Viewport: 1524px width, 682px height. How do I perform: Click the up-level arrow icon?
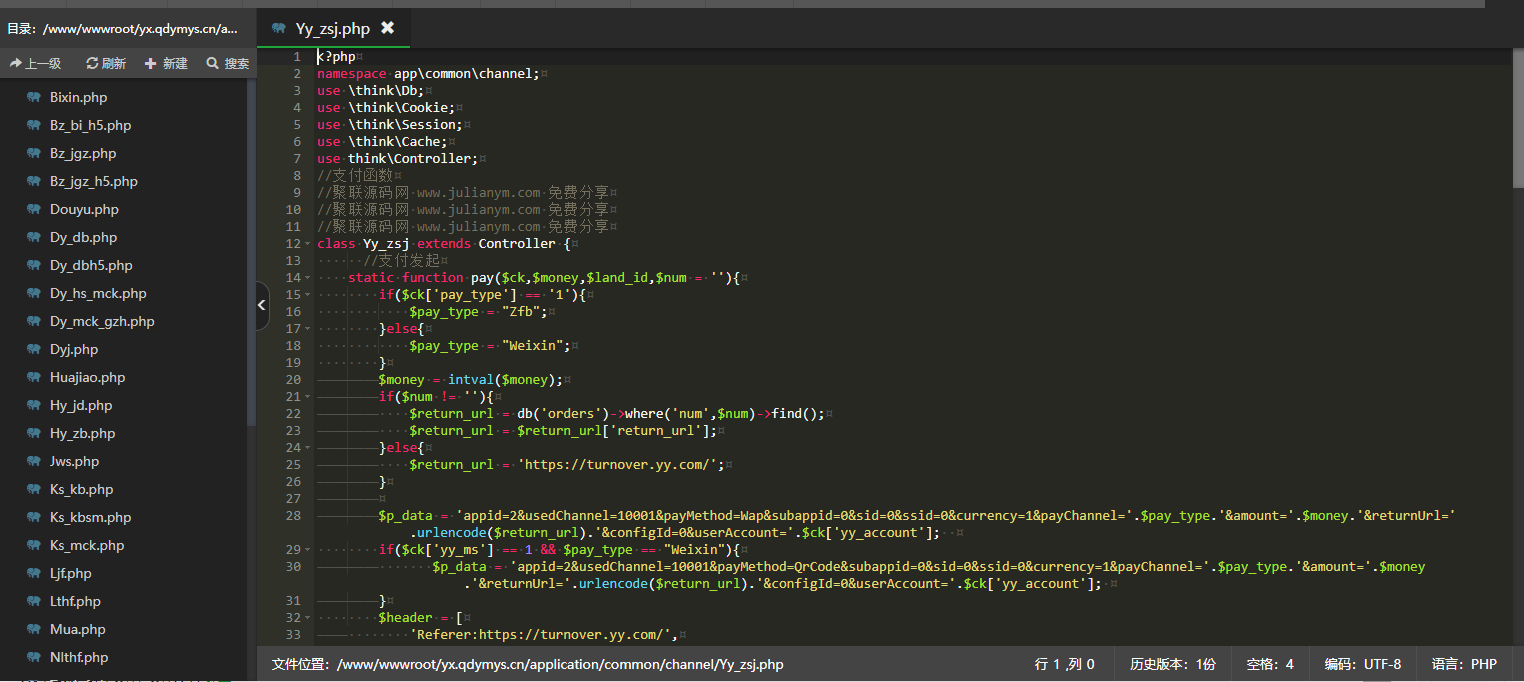pyautogui.click(x=16, y=63)
